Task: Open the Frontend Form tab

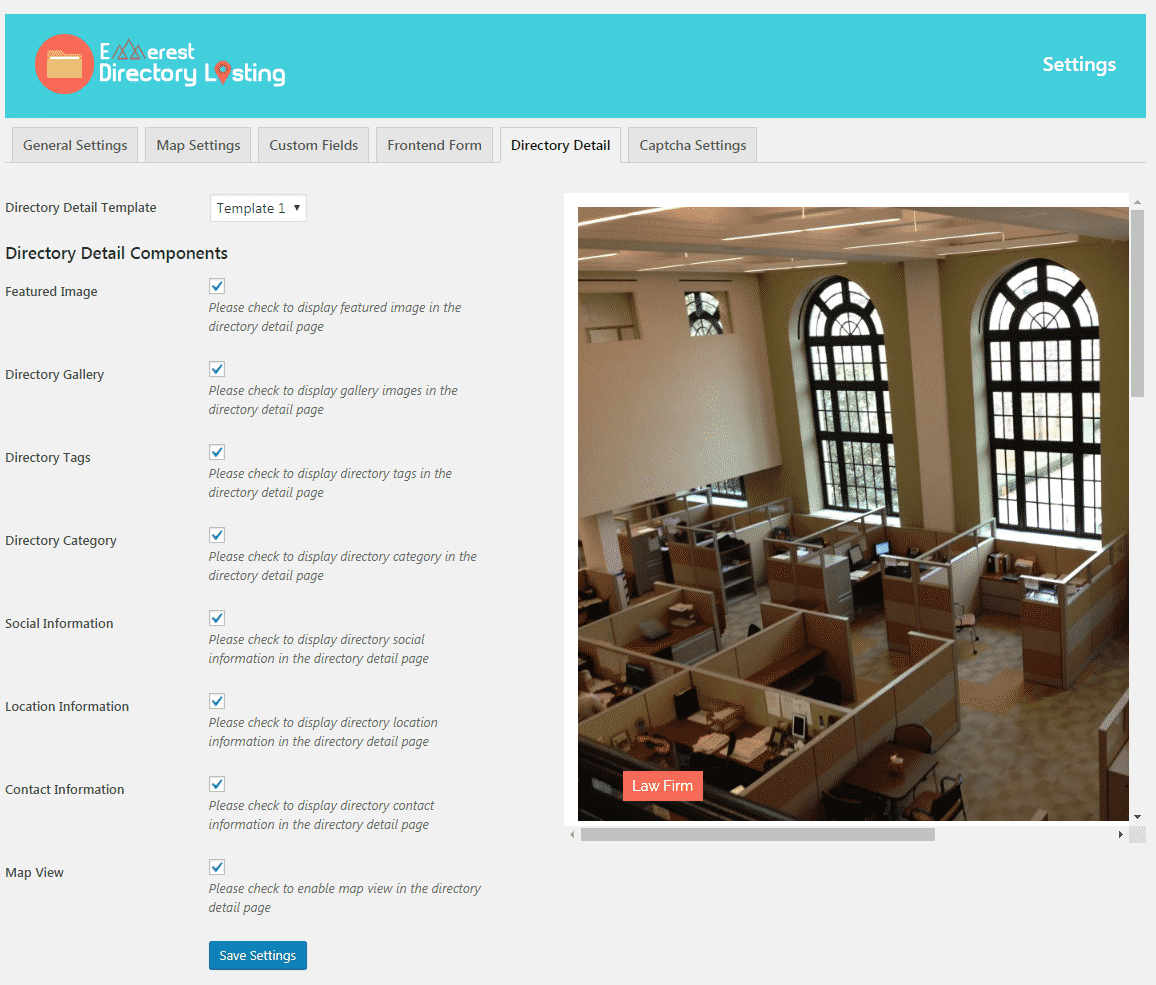Action: (x=434, y=145)
